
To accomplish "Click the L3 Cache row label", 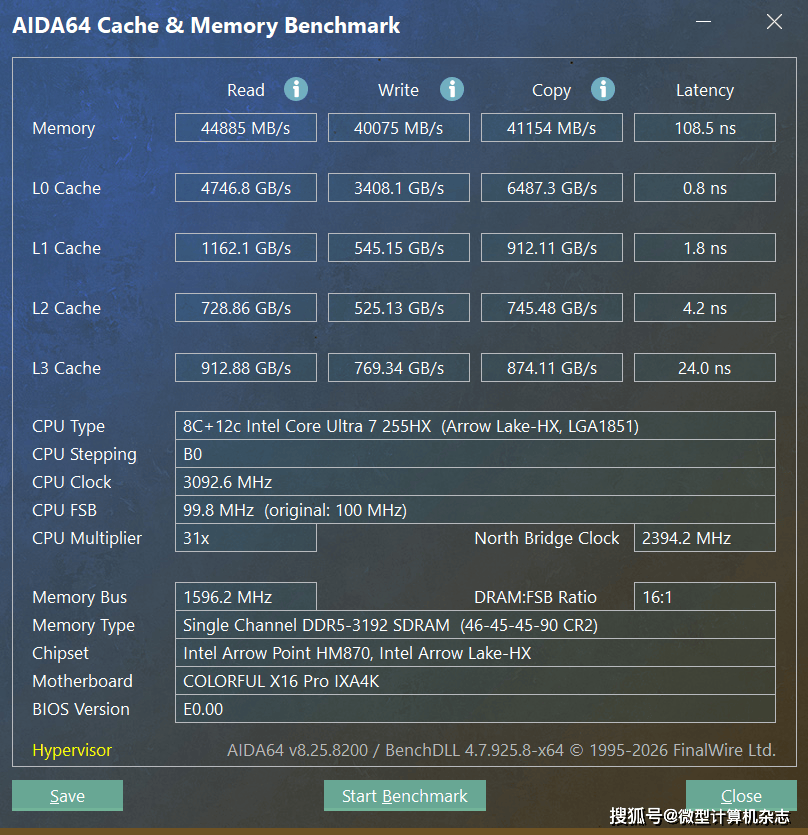I will pos(67,368).
